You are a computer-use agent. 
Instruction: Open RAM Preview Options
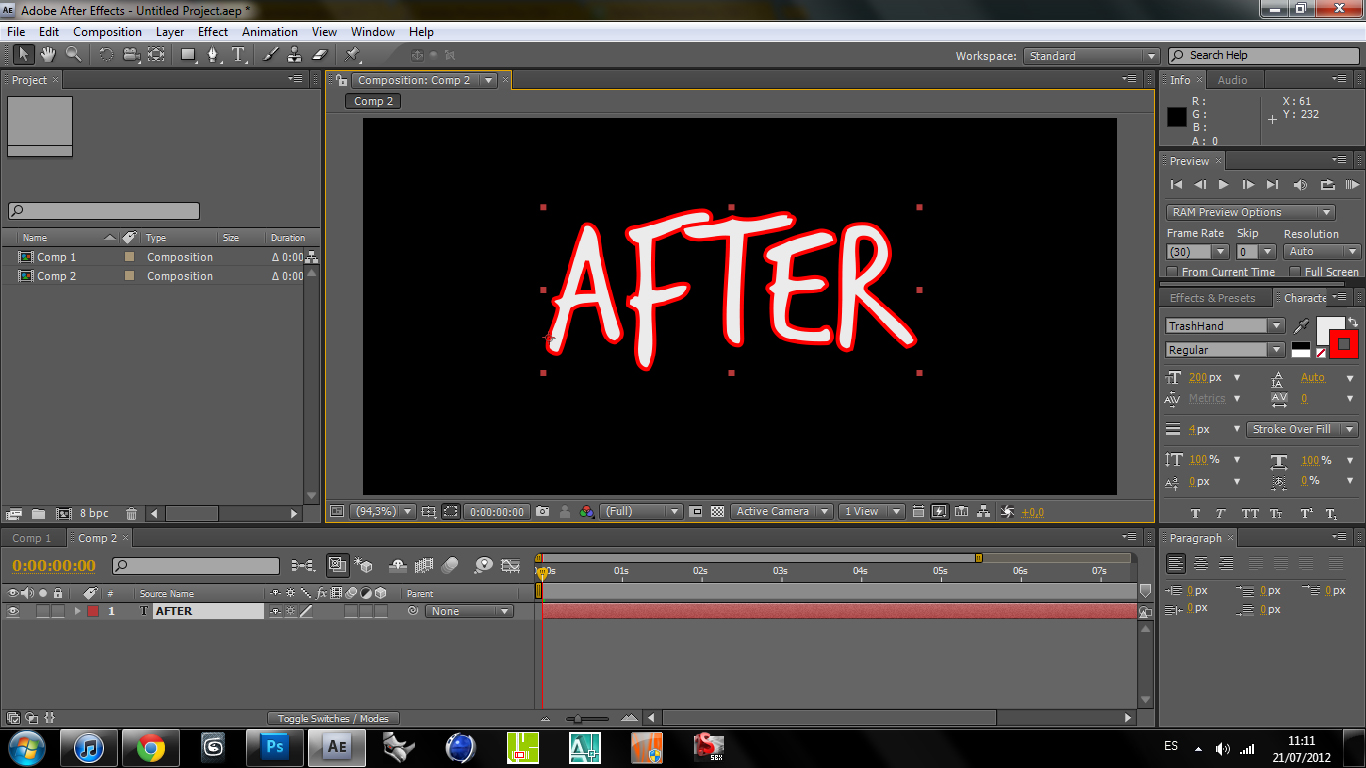click(1250, 211)
